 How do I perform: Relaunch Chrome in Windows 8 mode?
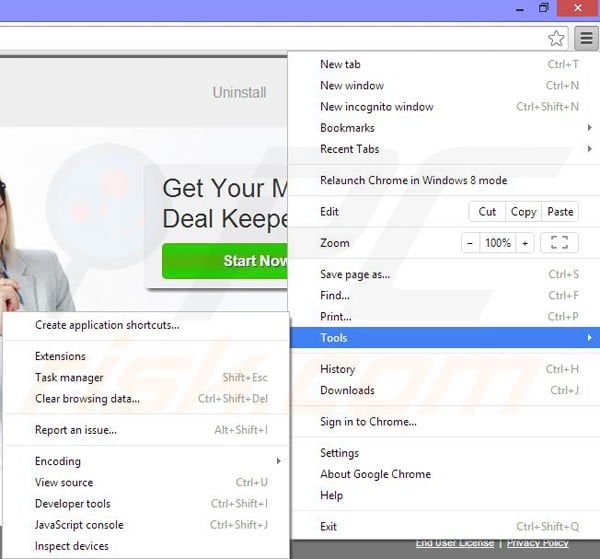pos(444,180)
